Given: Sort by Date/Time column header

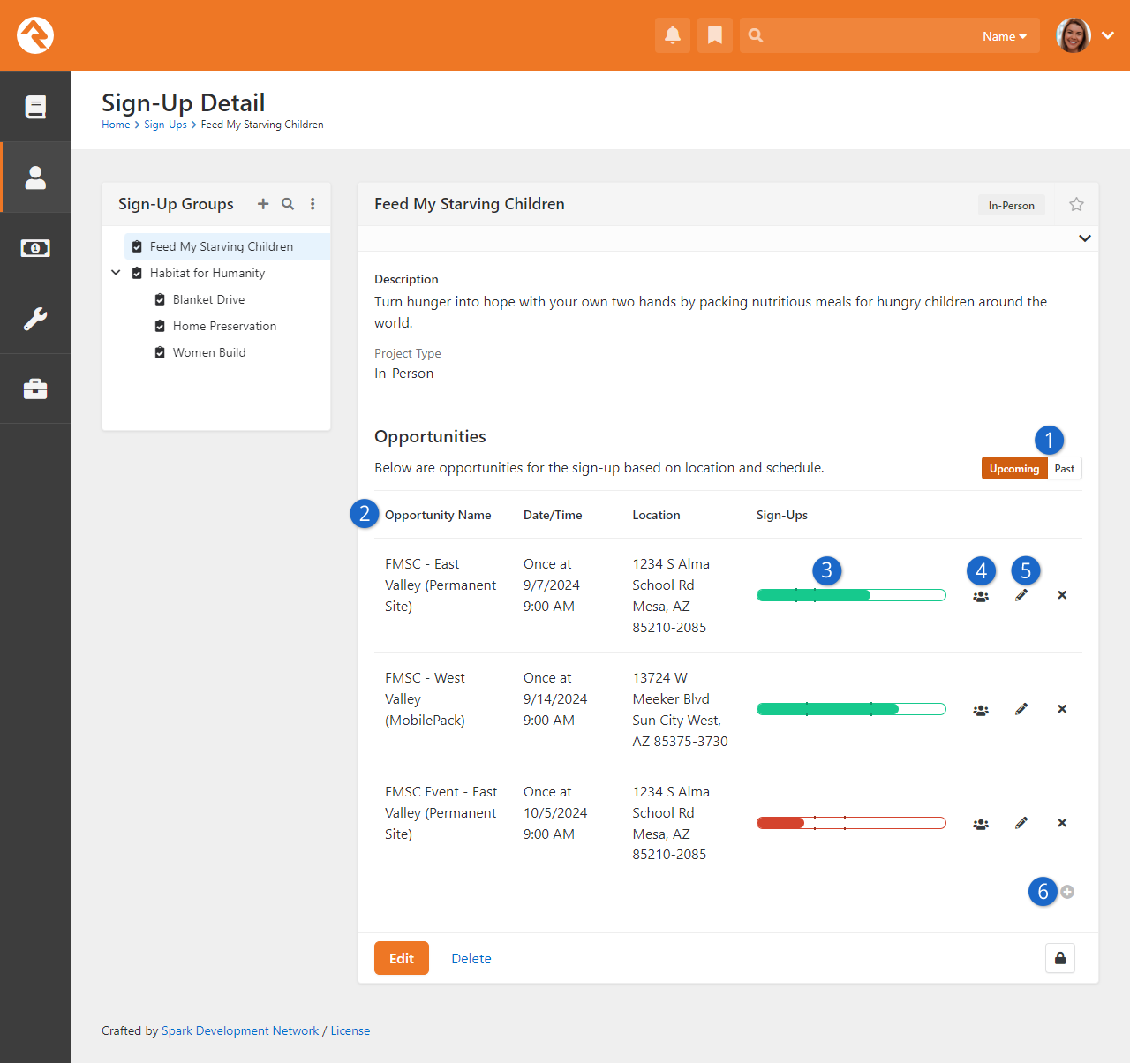Looking at the screenshot, I should [553, 515].
